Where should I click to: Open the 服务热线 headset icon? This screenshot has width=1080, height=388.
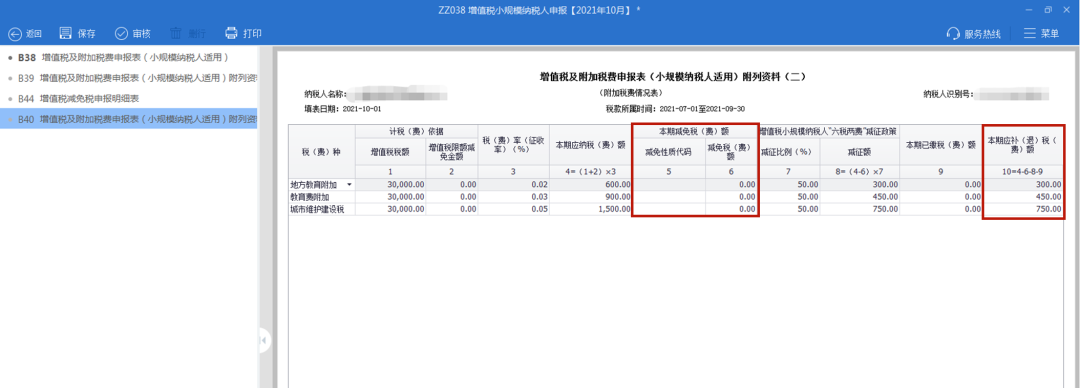click(x=953, y=33)
